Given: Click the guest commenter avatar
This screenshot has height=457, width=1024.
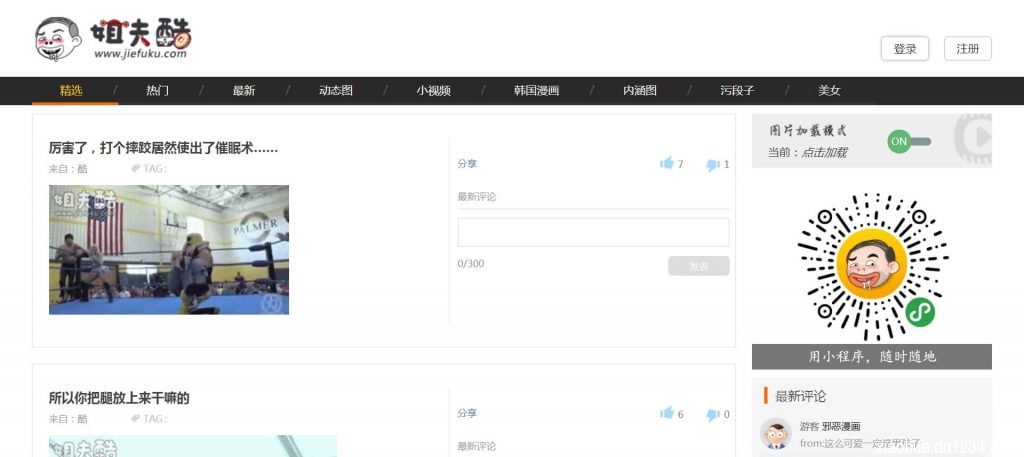Looking at the screenshot, I should click(776, 433).
